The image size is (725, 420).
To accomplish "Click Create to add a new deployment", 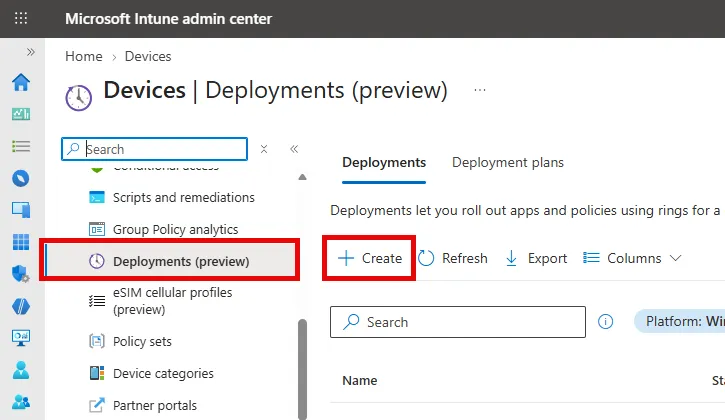I will click(x=369, y=258).
